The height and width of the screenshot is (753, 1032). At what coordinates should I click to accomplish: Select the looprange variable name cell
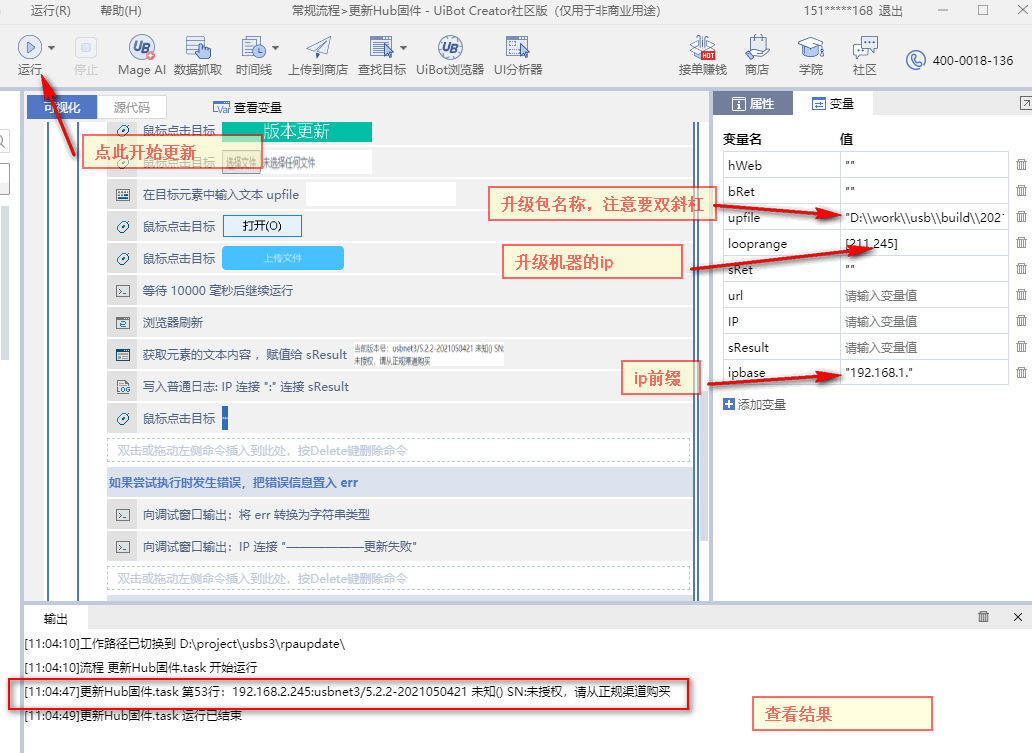pyautogui.click(x=782, y=243)
